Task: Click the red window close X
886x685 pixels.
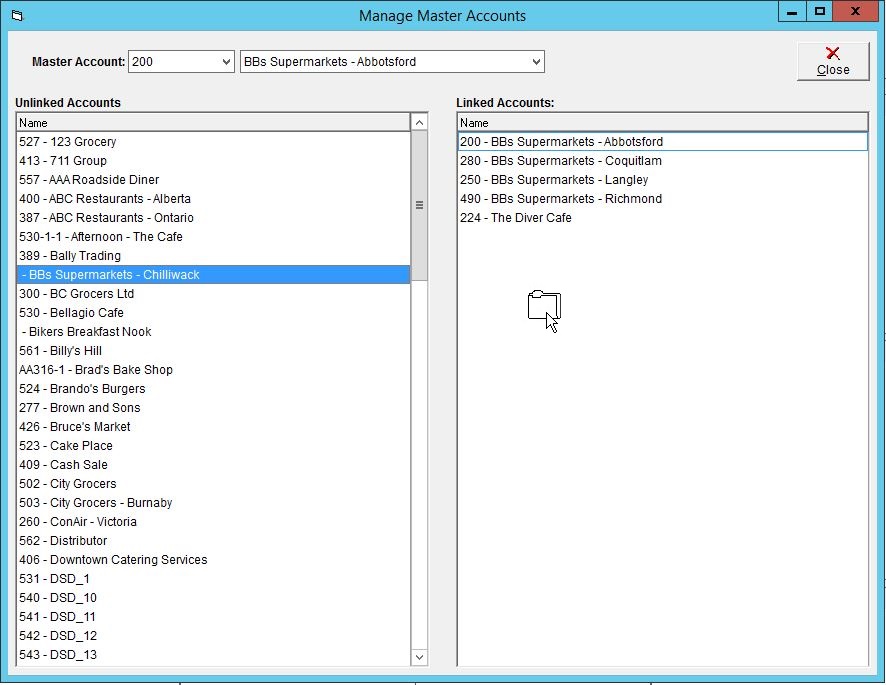Action: [855, 11]
